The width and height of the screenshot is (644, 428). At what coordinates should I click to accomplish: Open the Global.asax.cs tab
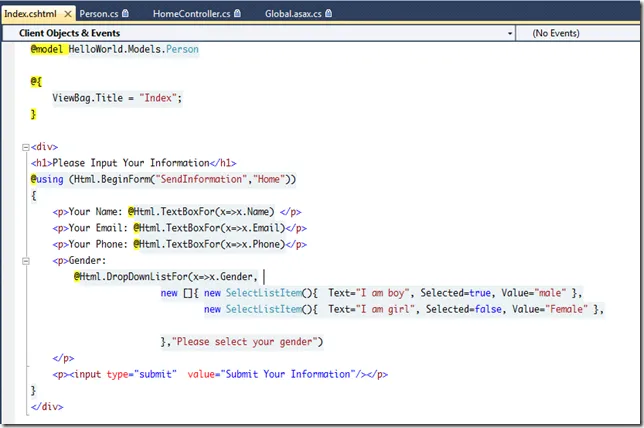coord(293,14)
